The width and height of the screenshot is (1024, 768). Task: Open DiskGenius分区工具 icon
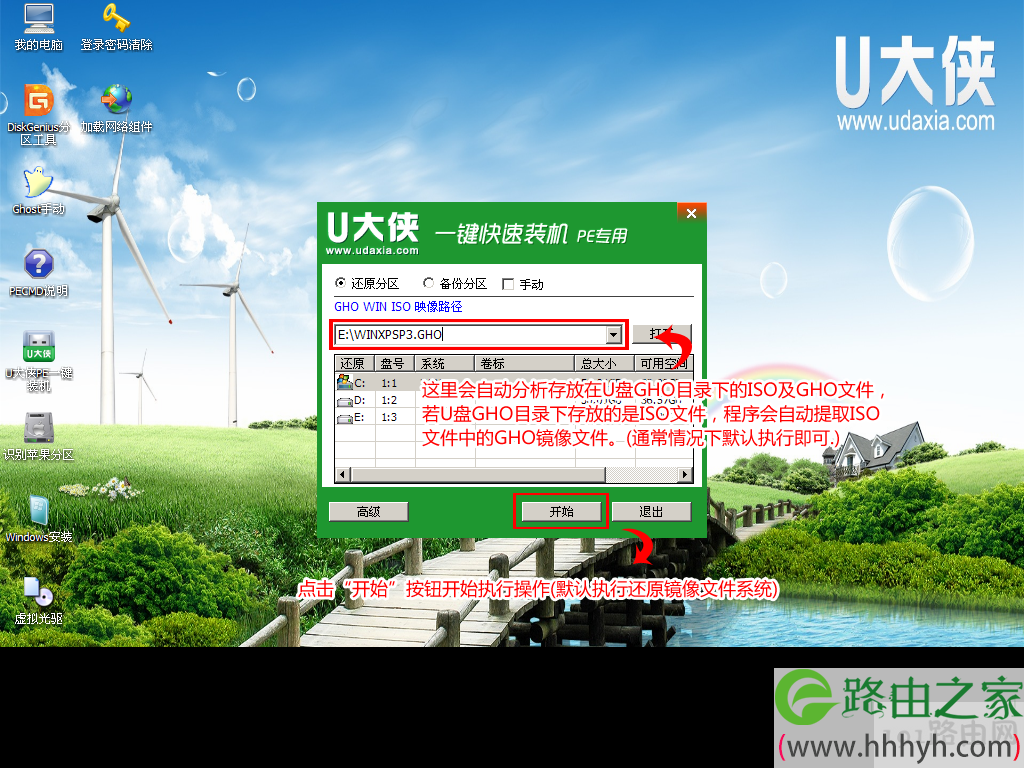coord(39,114)
